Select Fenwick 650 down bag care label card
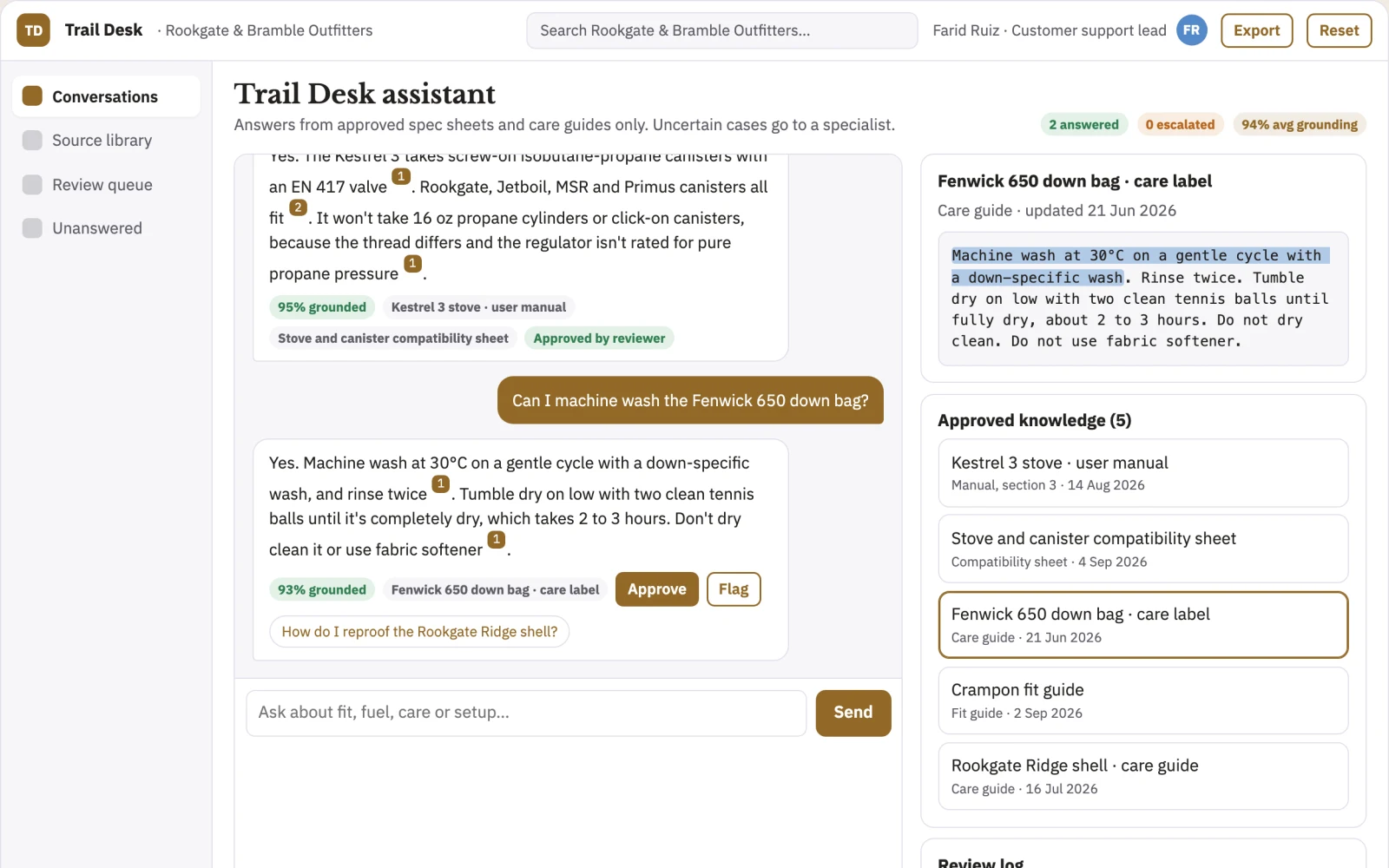Image resolution: width=1389 pixels, height=868 pixels. point(1142,625)
